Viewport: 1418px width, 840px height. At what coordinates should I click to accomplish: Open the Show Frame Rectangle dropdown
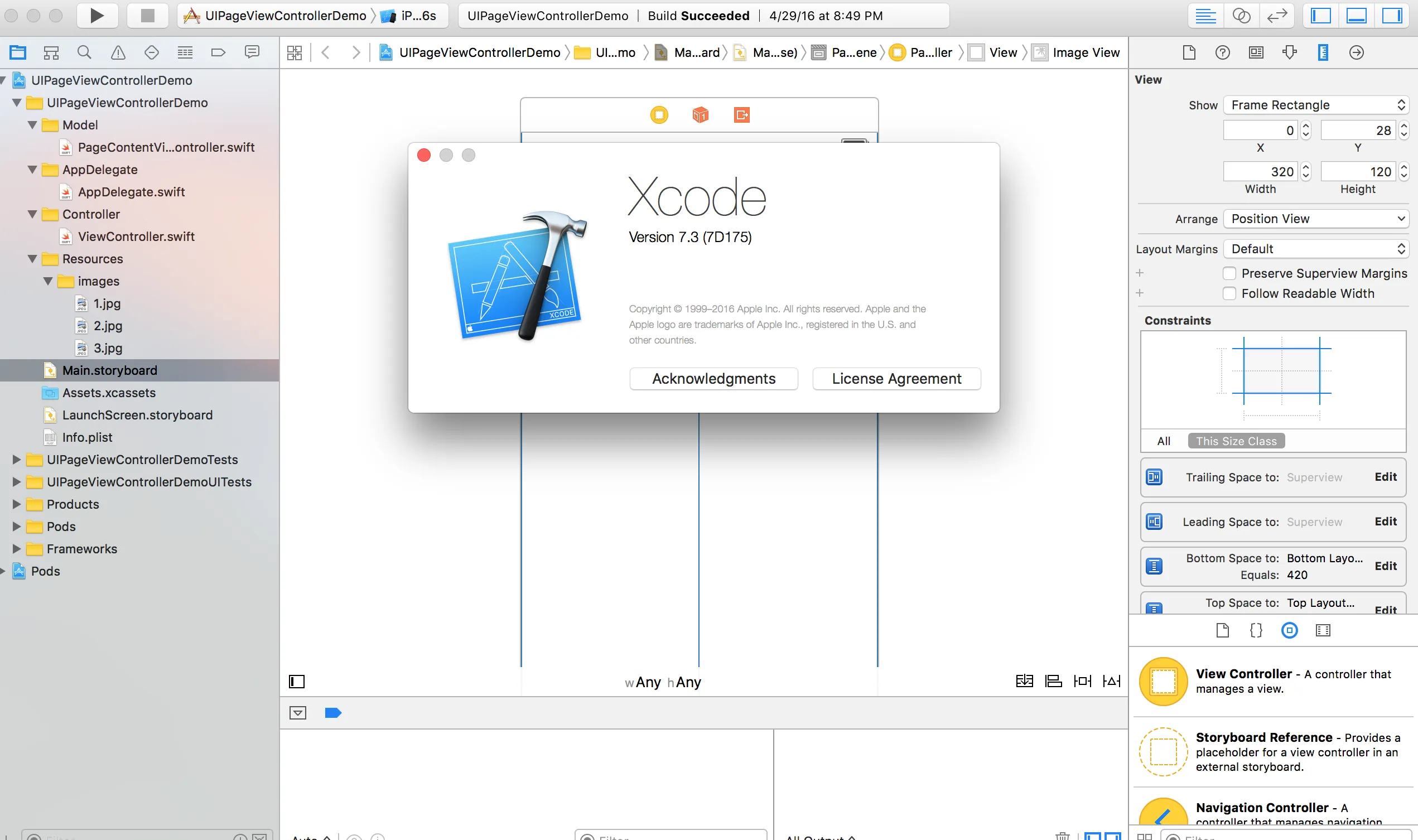(1315, 105)
